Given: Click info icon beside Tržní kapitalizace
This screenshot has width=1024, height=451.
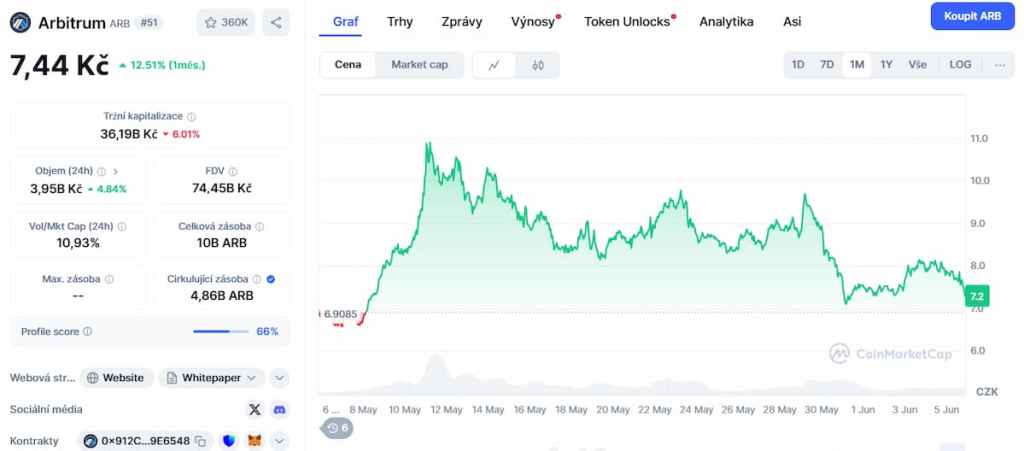Looking at the screenshot, I should pyautogui.click(x=192, y=117).
